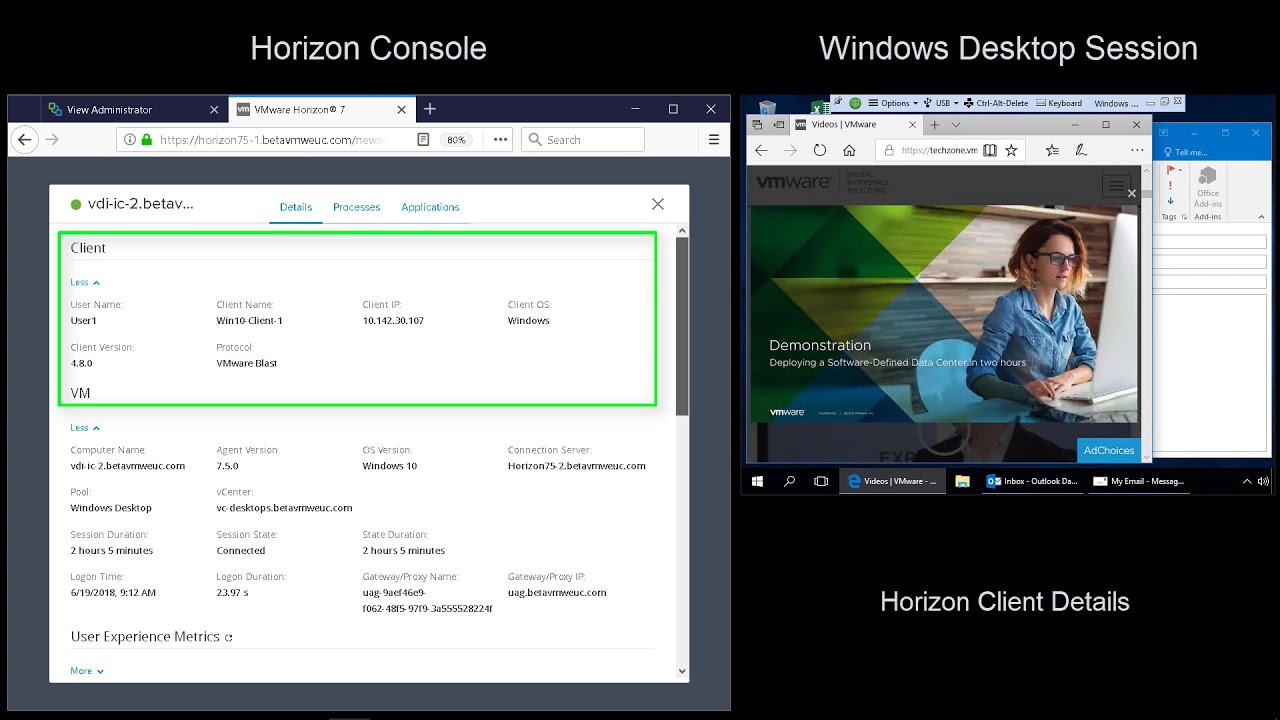The image size is (1280, 720).
Task: Click the Edge home button
Action: 849,150
